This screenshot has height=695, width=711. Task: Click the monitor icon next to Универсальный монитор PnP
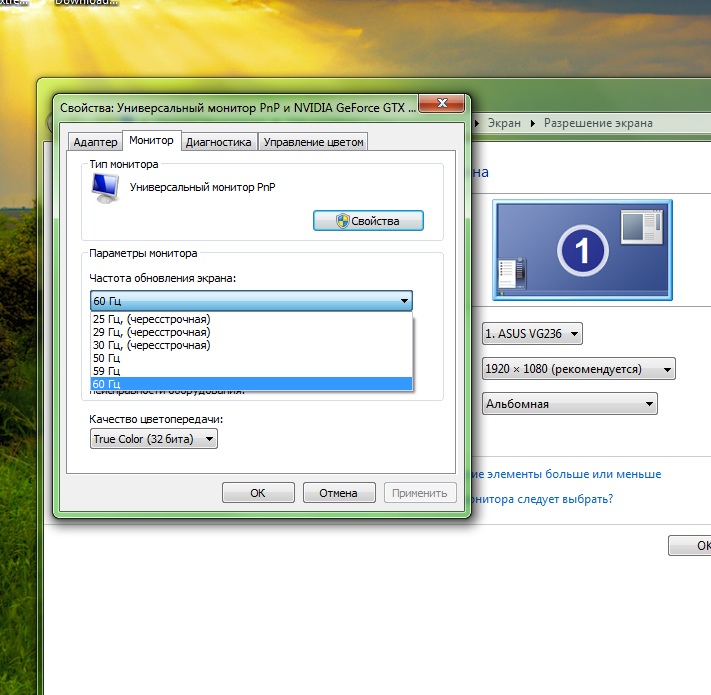[x=103, y=186]
